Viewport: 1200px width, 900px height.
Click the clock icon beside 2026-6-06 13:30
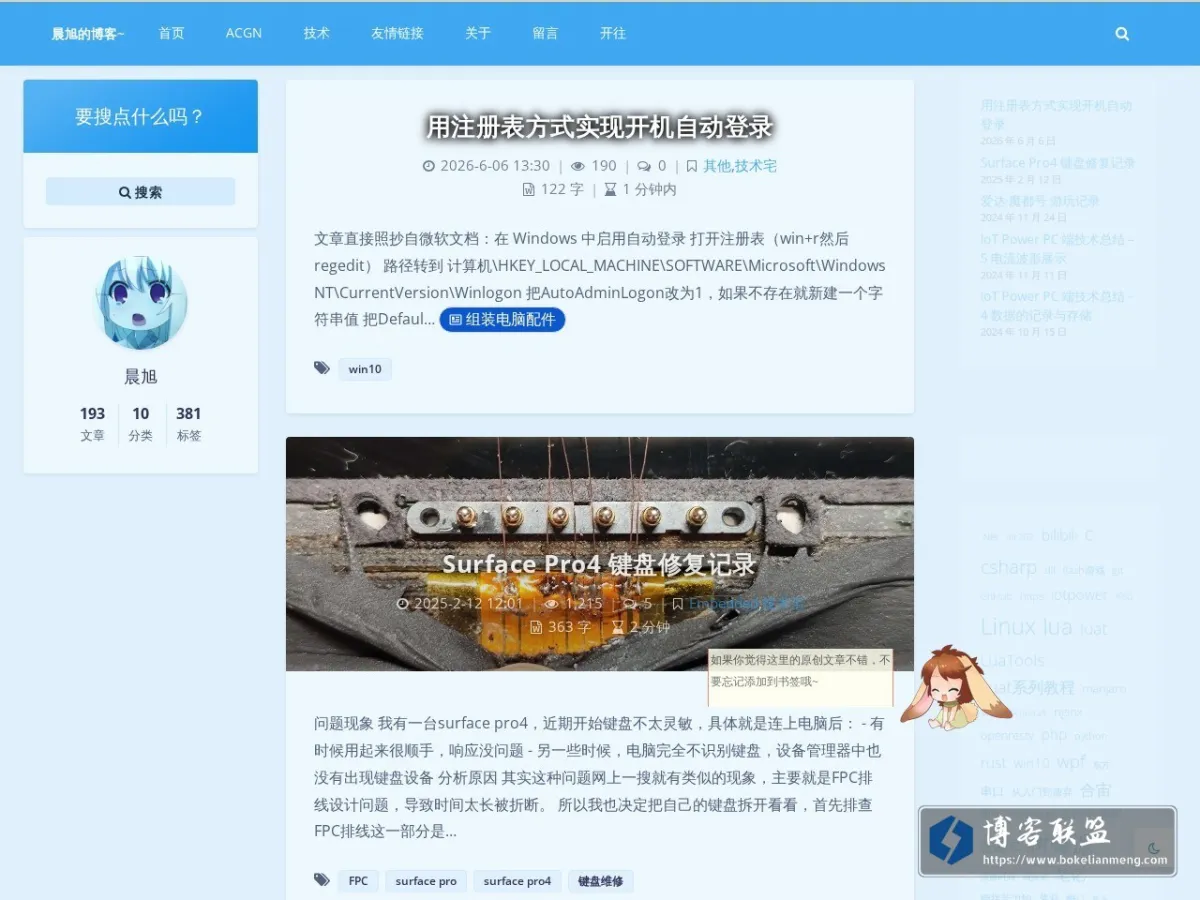pyautogui.click(x=429, y=166)
